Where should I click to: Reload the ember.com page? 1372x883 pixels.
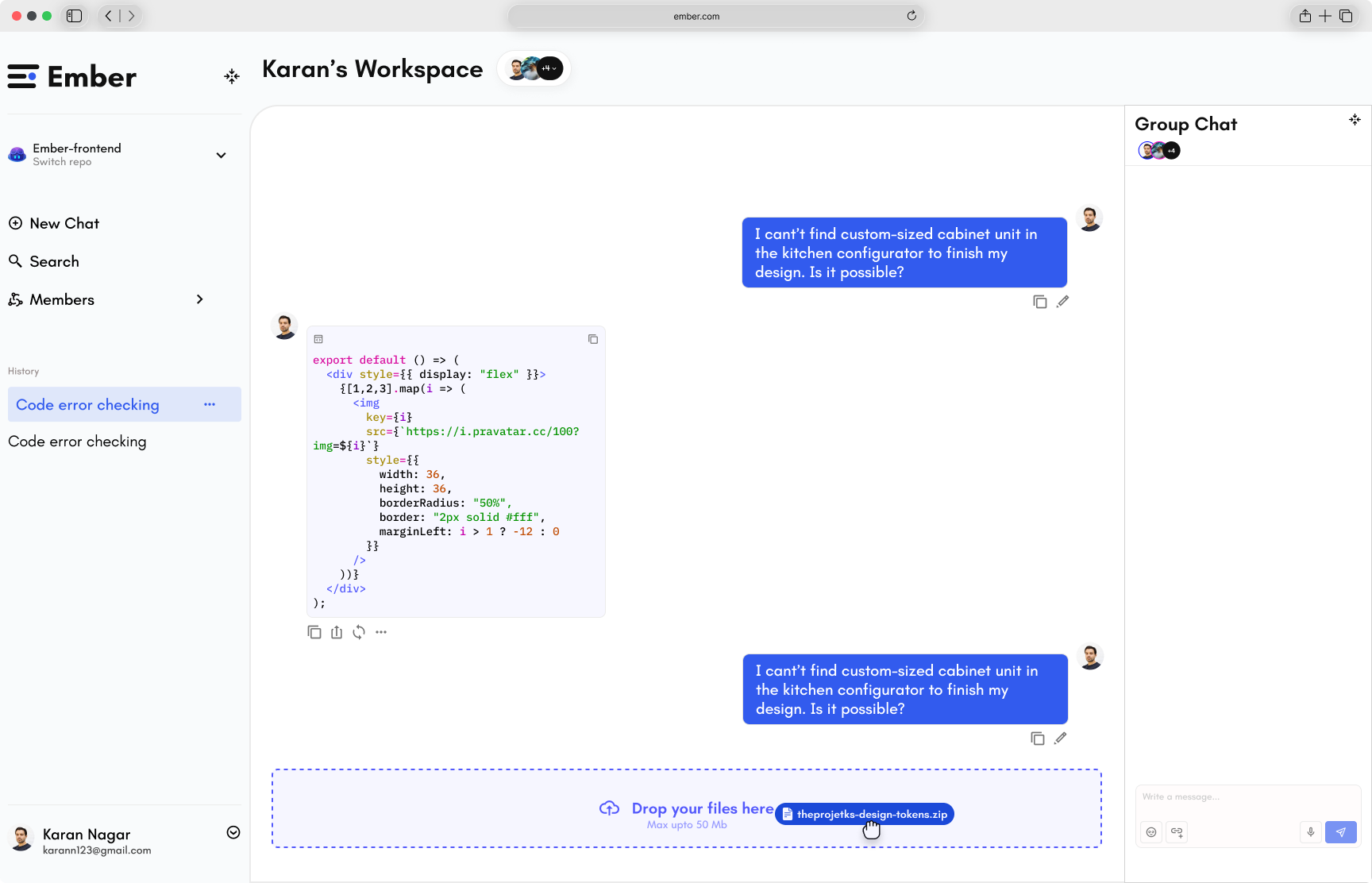tap(911, 16)
